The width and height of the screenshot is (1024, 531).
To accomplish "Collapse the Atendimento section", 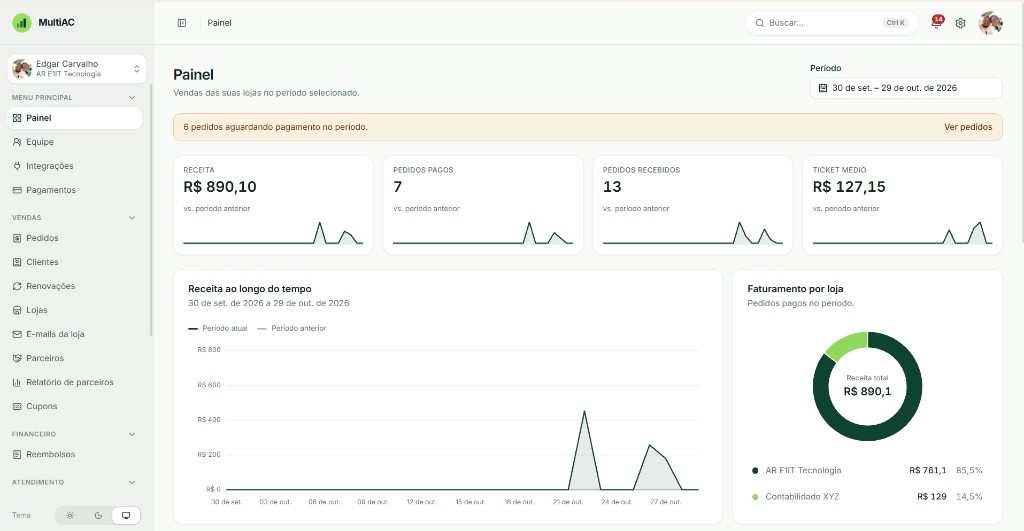I will click(x=132, y=483).
